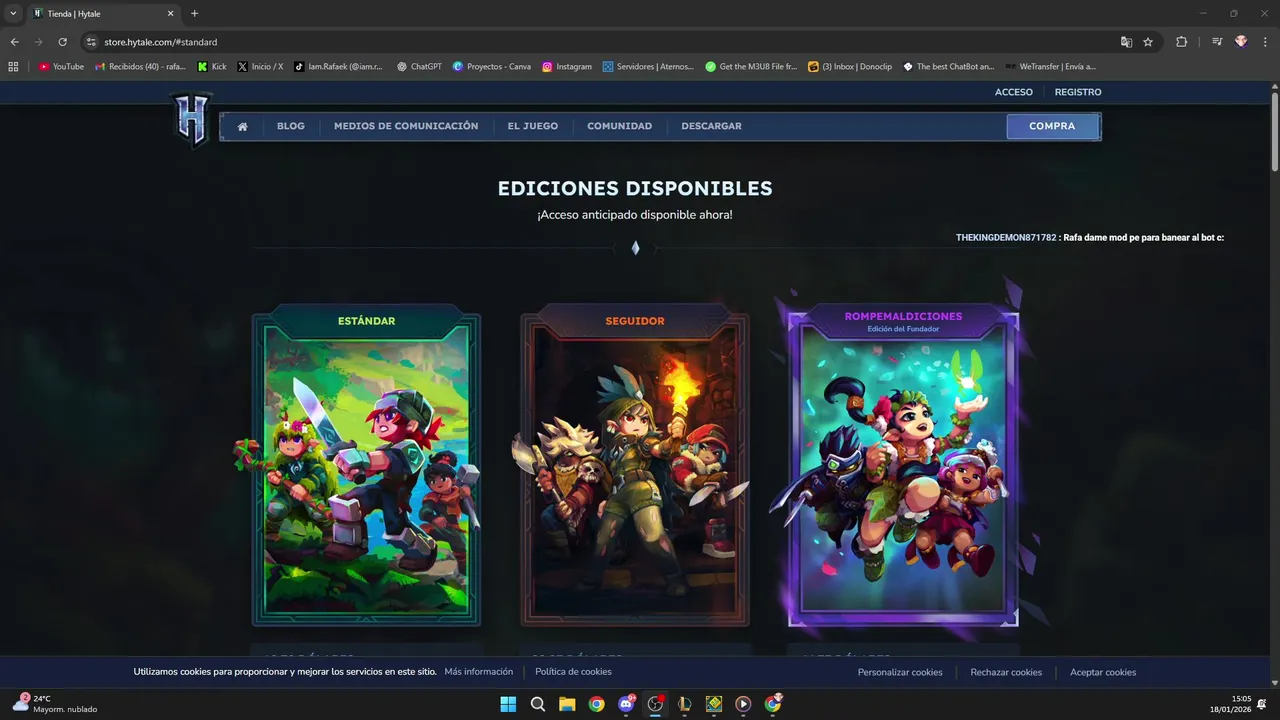Open the translate page icon
1280x720 pixels.
(1126, 42)
